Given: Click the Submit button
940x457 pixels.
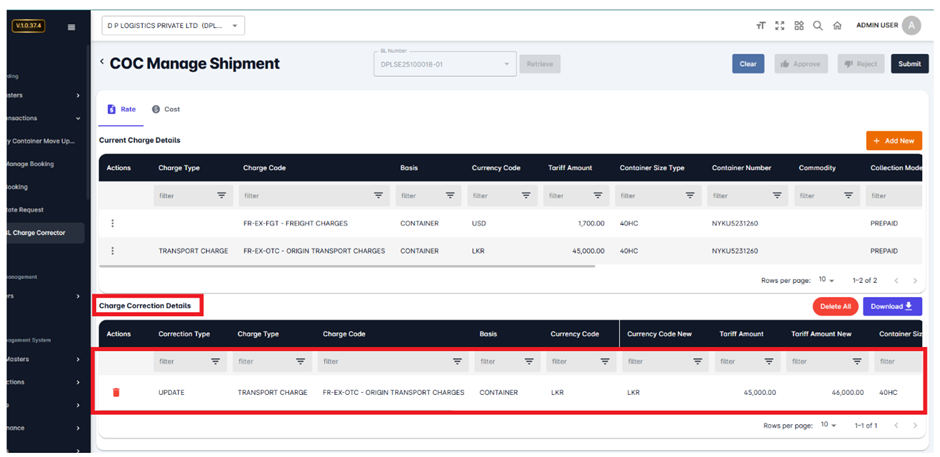Looking at the screenshot, I should pyautogui.click(x=908, y=64).
